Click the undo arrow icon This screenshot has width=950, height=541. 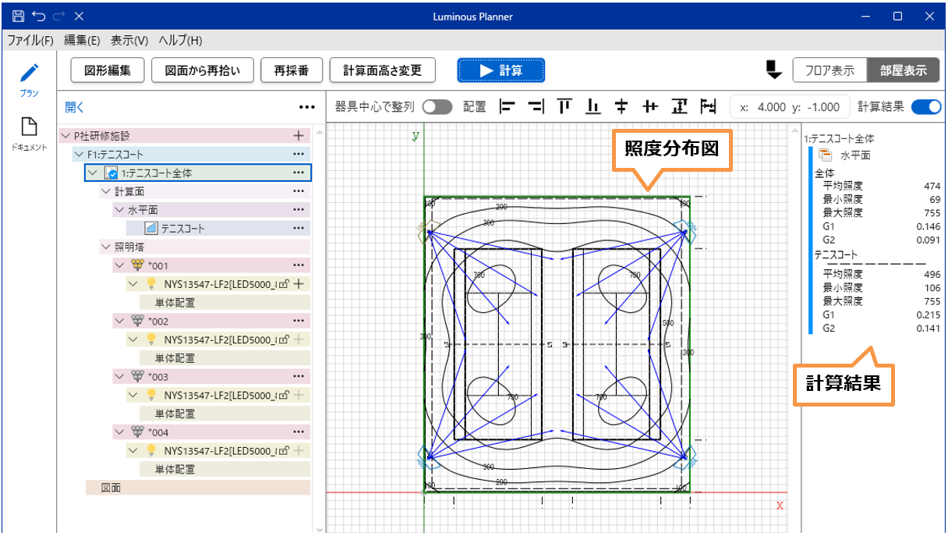point(38,16)
